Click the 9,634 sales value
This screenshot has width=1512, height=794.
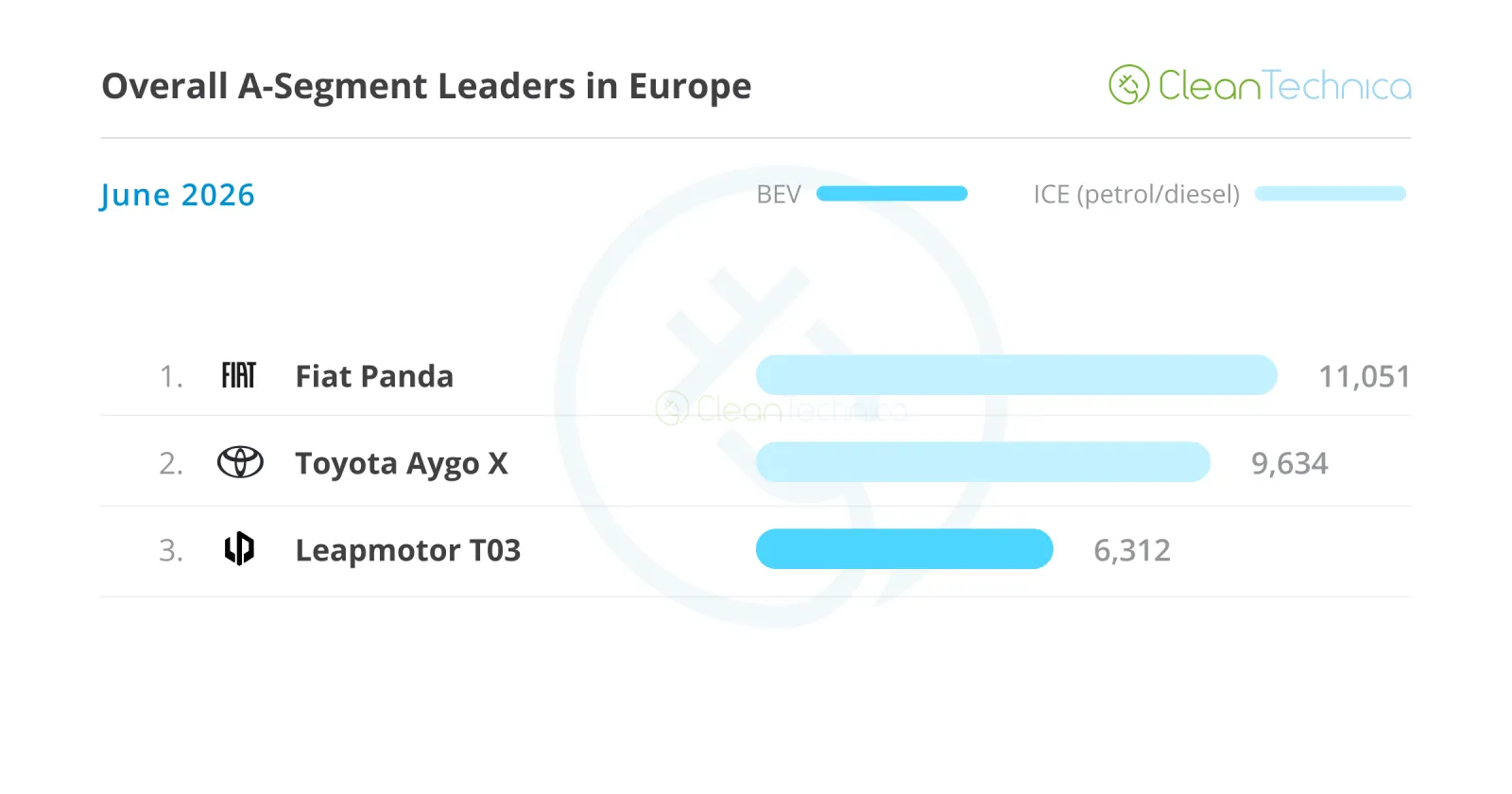(1290, 463)
